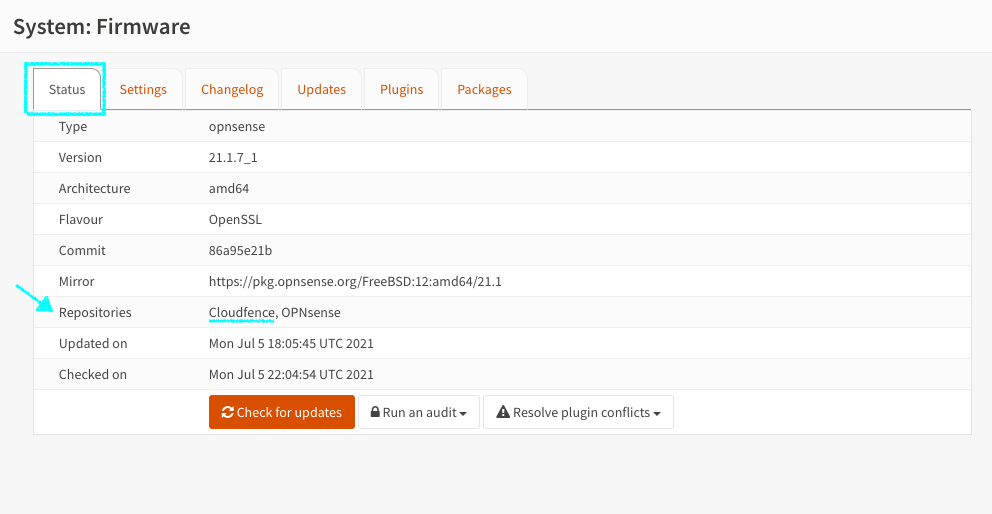Click the OPNsense repository name
This screenshot has width=992, height=514.
(x=311, y=312)
